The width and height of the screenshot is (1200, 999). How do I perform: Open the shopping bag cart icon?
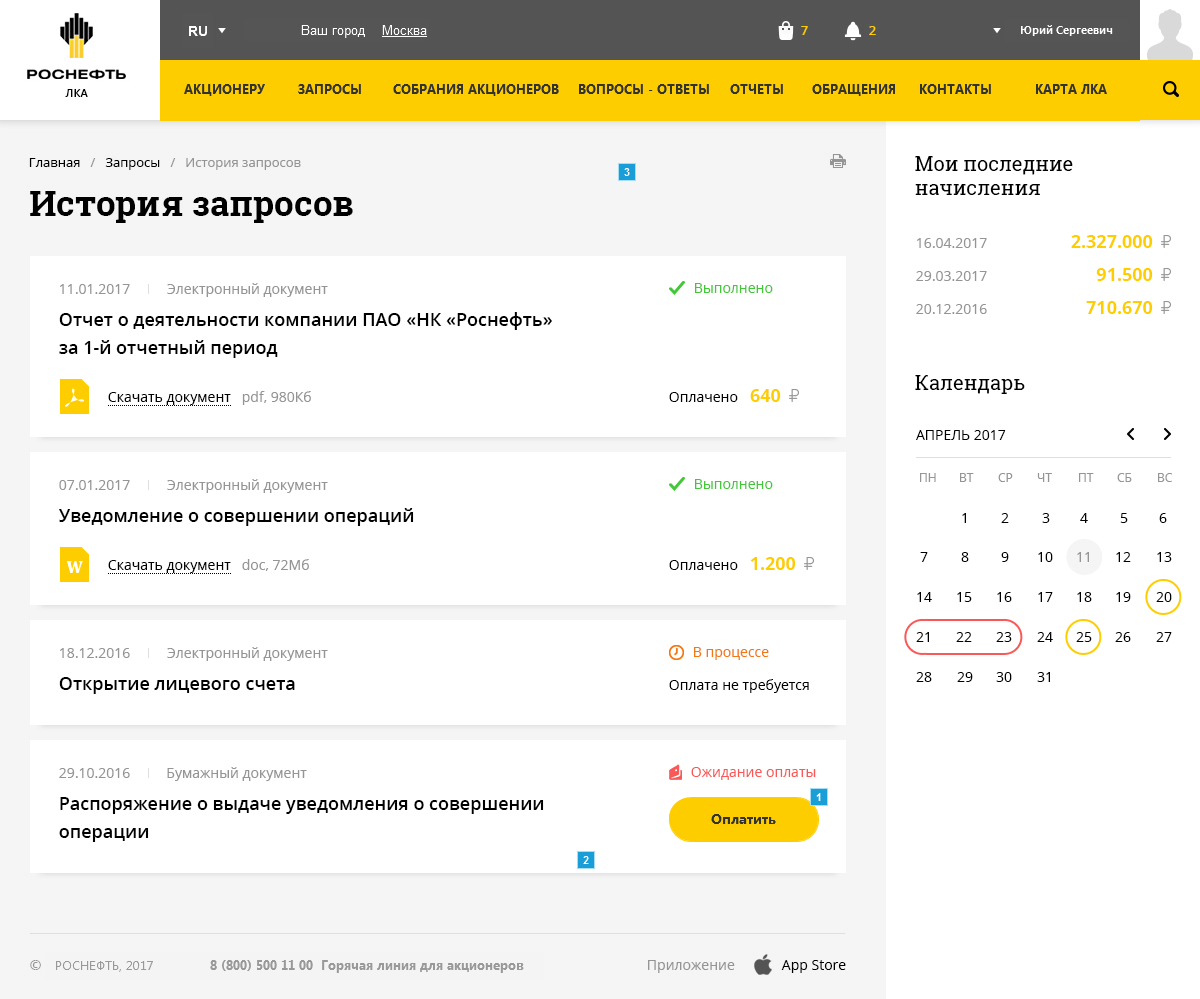[x=786, y=31]
